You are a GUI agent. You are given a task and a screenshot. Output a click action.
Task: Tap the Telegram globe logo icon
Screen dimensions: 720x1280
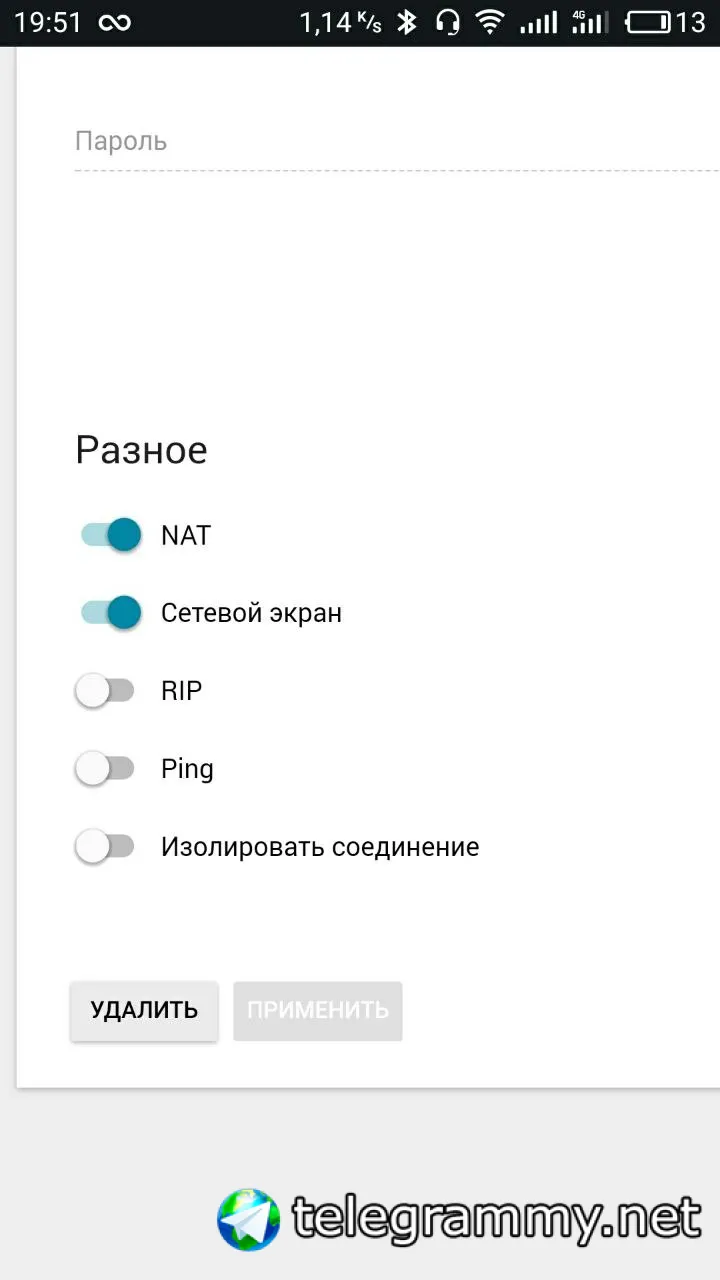(248, 1219)
